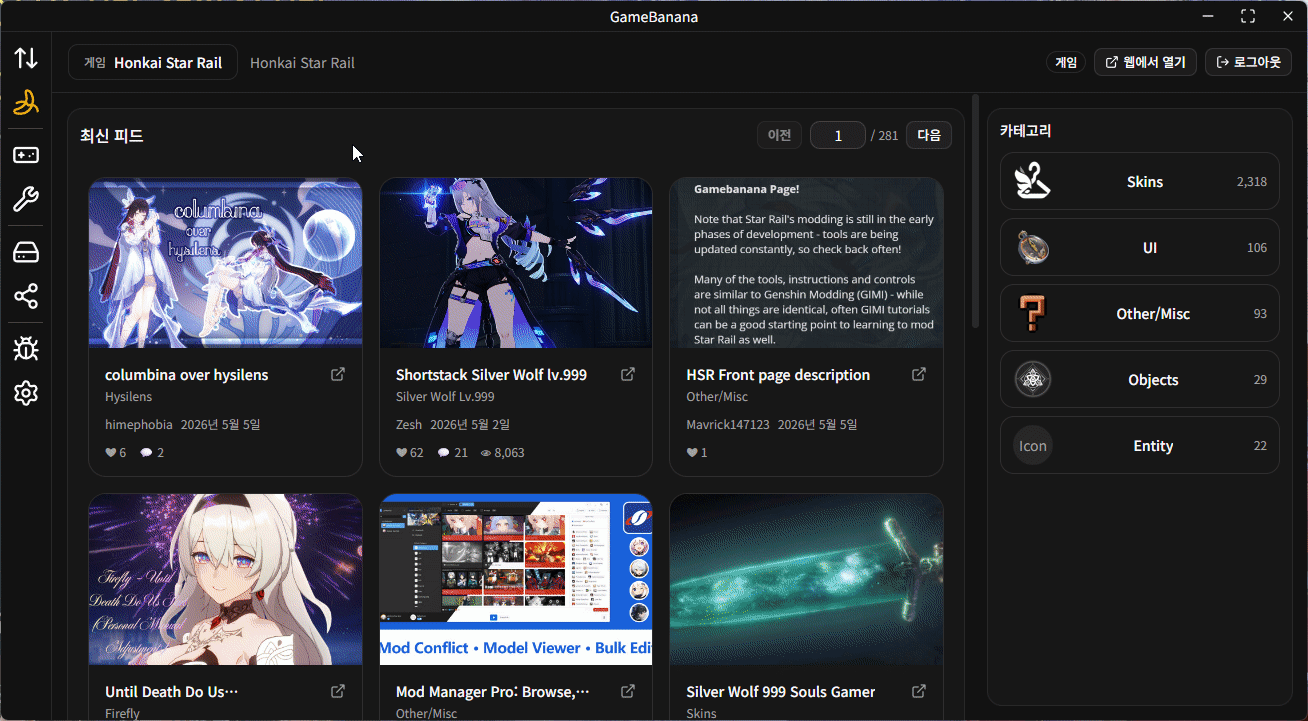Open the Silver Wolf 999 Souls Gamer thumbnail
Screen dimensions: 1308x721
pyautogui.click(x=807, y=579)
